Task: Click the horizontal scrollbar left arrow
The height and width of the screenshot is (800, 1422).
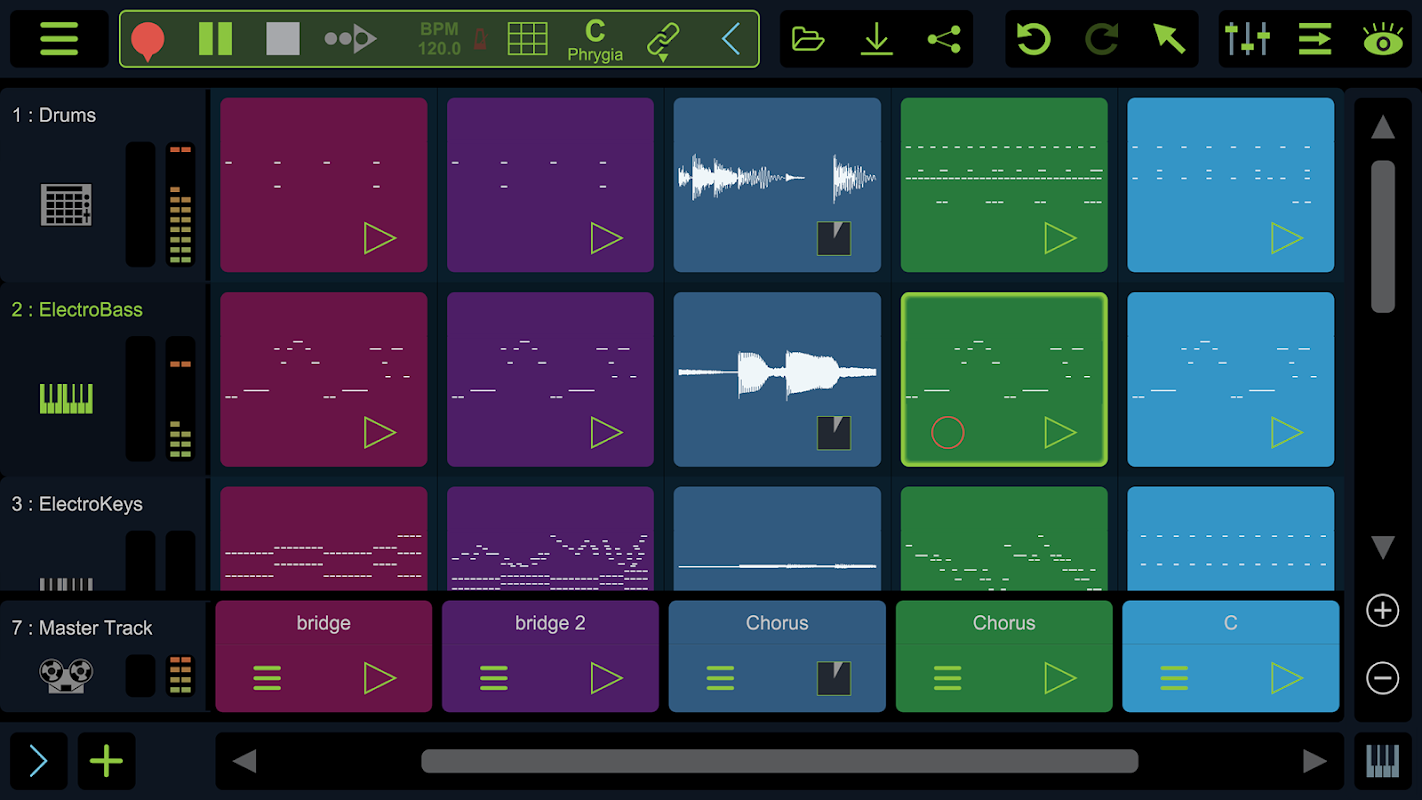Action: [x=244, y=762]
